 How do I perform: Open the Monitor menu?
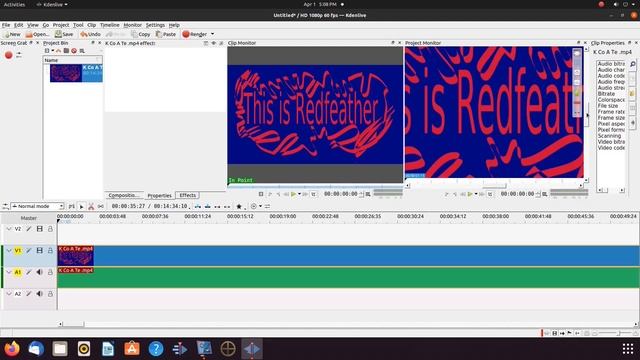132,25
